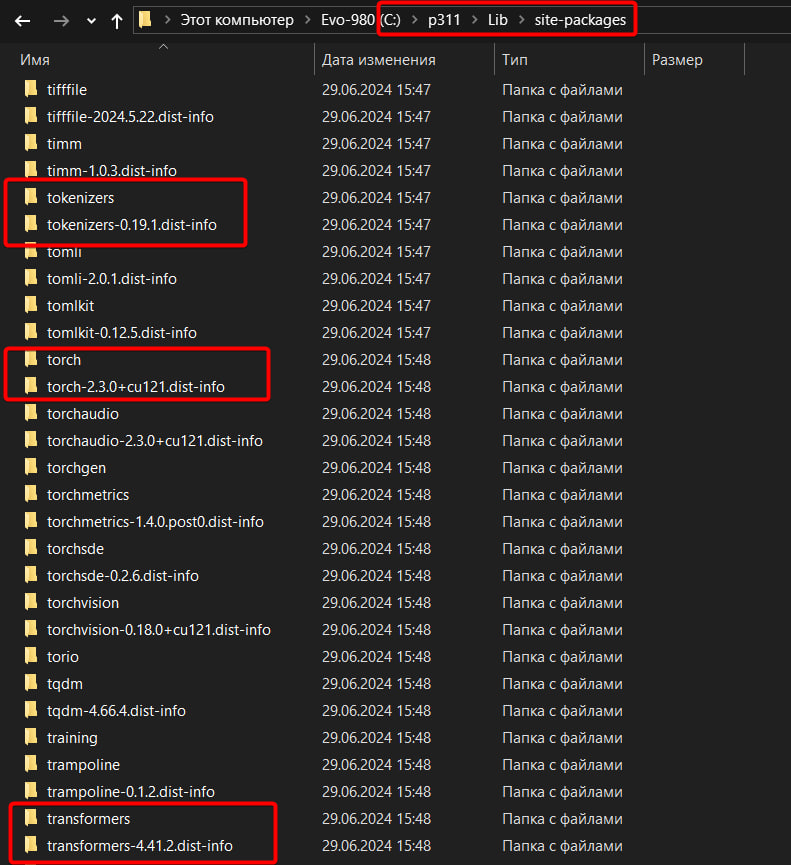This screenshot has height=865, width=791.
Task: Click the modified date of the tomlkit row
Action: click(376, 306)
